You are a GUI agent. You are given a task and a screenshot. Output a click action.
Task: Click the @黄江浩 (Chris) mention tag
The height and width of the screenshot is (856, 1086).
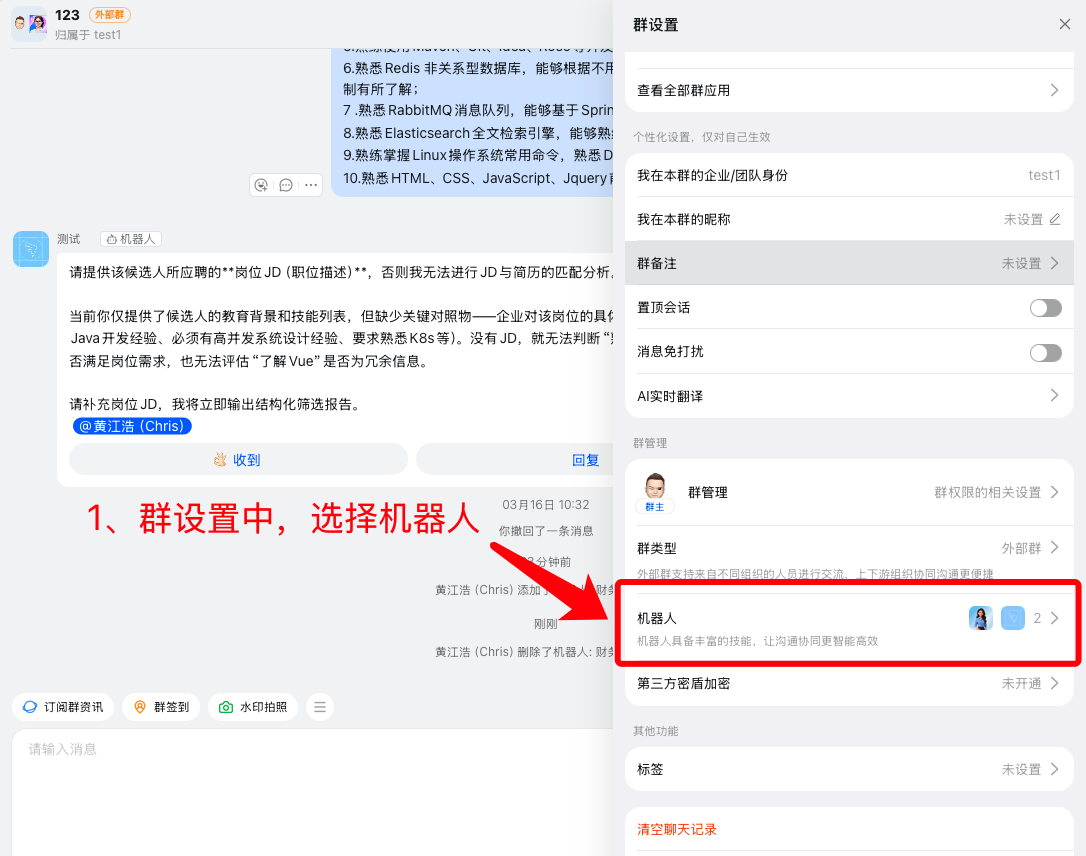132,426
